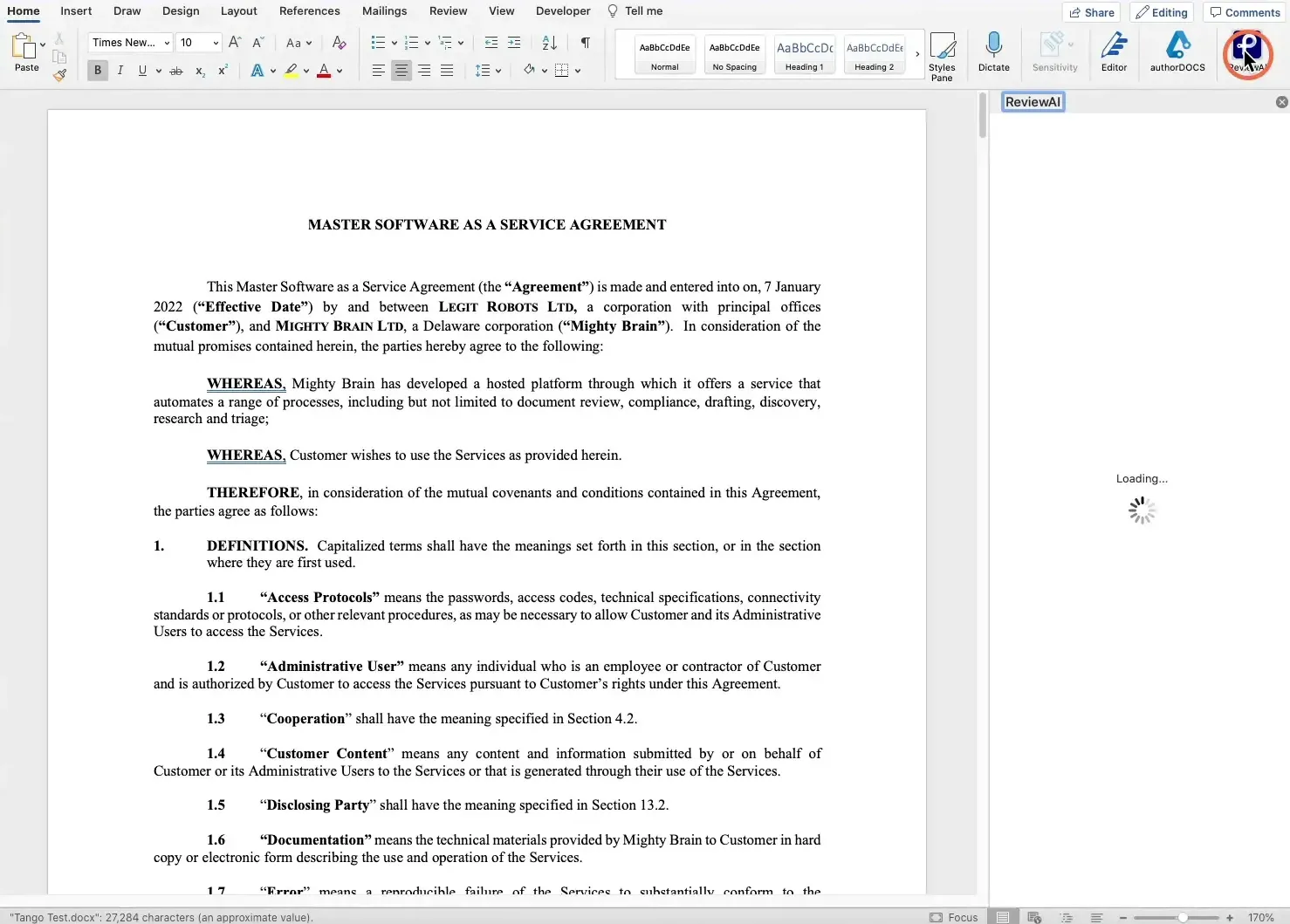Viewport: 1290px width, 924px height.
Task: Zoom in with the plus icon
Action: [x=1230, y=917]
